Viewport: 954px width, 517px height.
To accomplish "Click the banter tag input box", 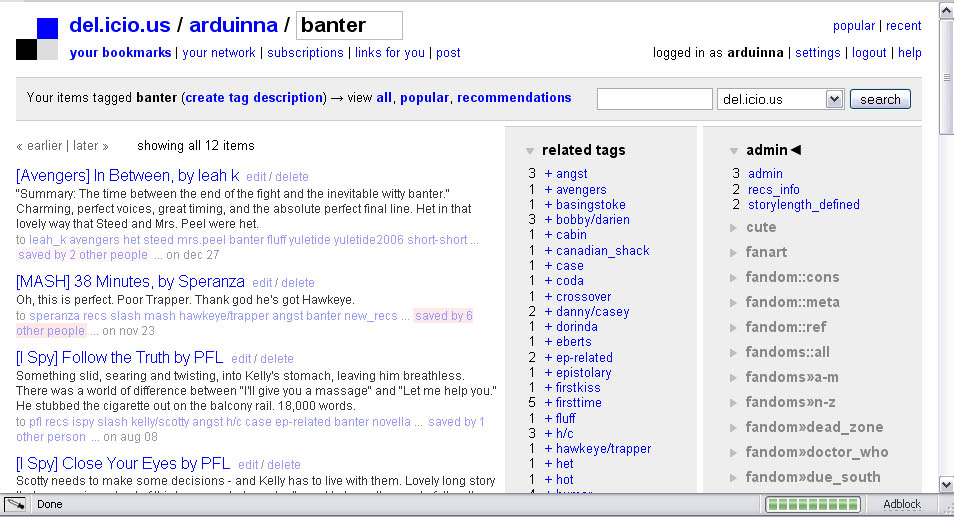I will [349, 26].
